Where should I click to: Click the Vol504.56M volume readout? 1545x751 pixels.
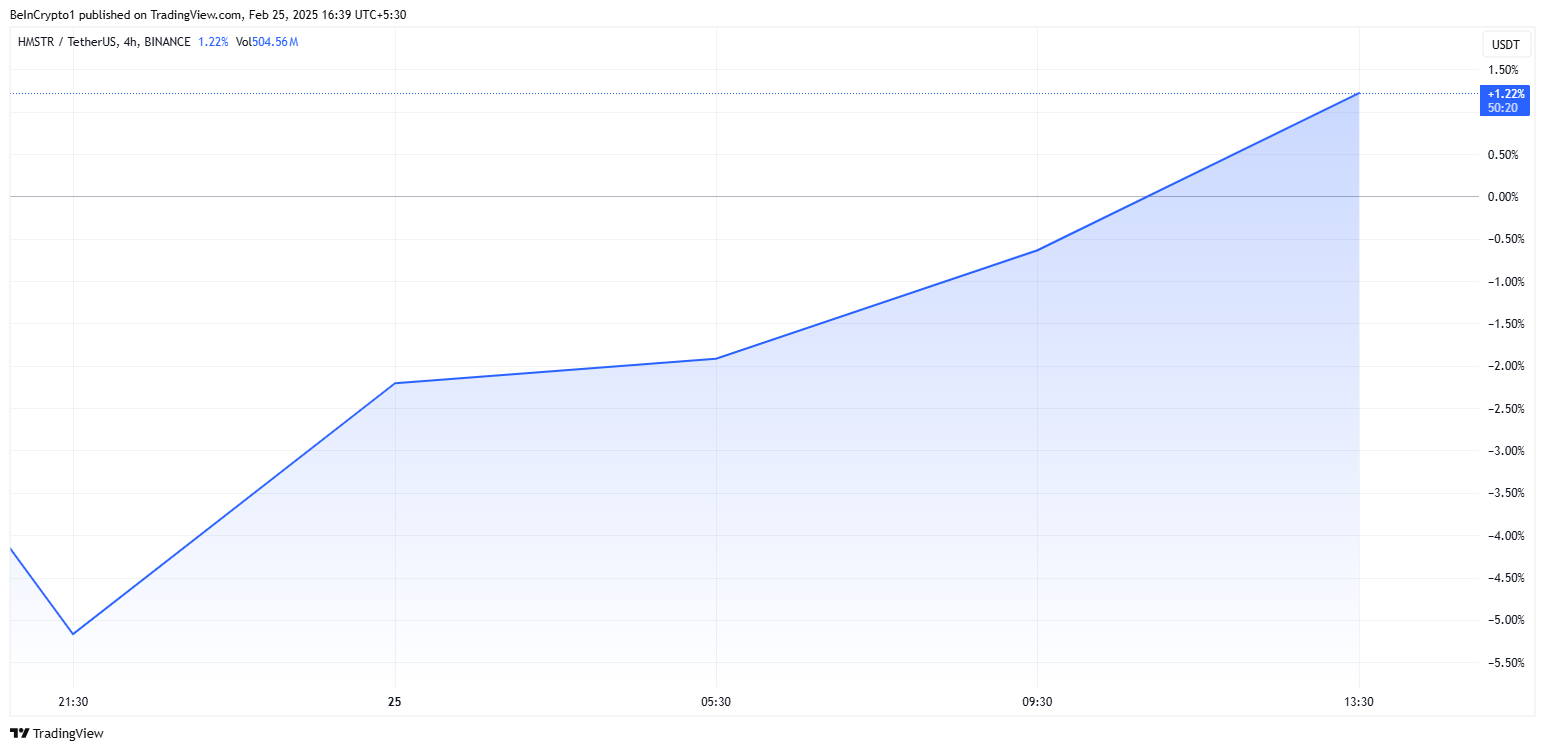[x=266, y=42]
